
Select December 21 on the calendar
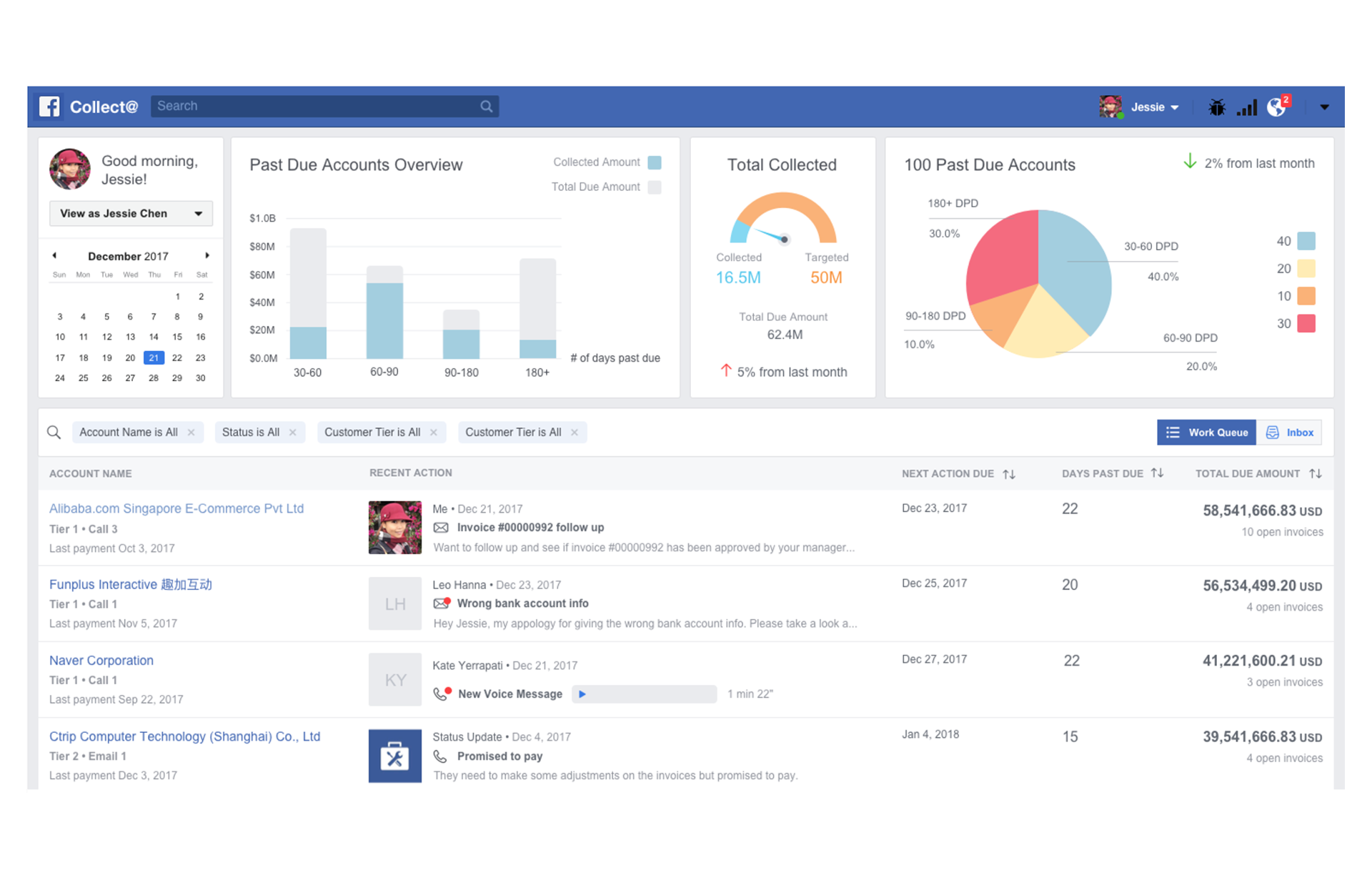[x=154, y=357]
